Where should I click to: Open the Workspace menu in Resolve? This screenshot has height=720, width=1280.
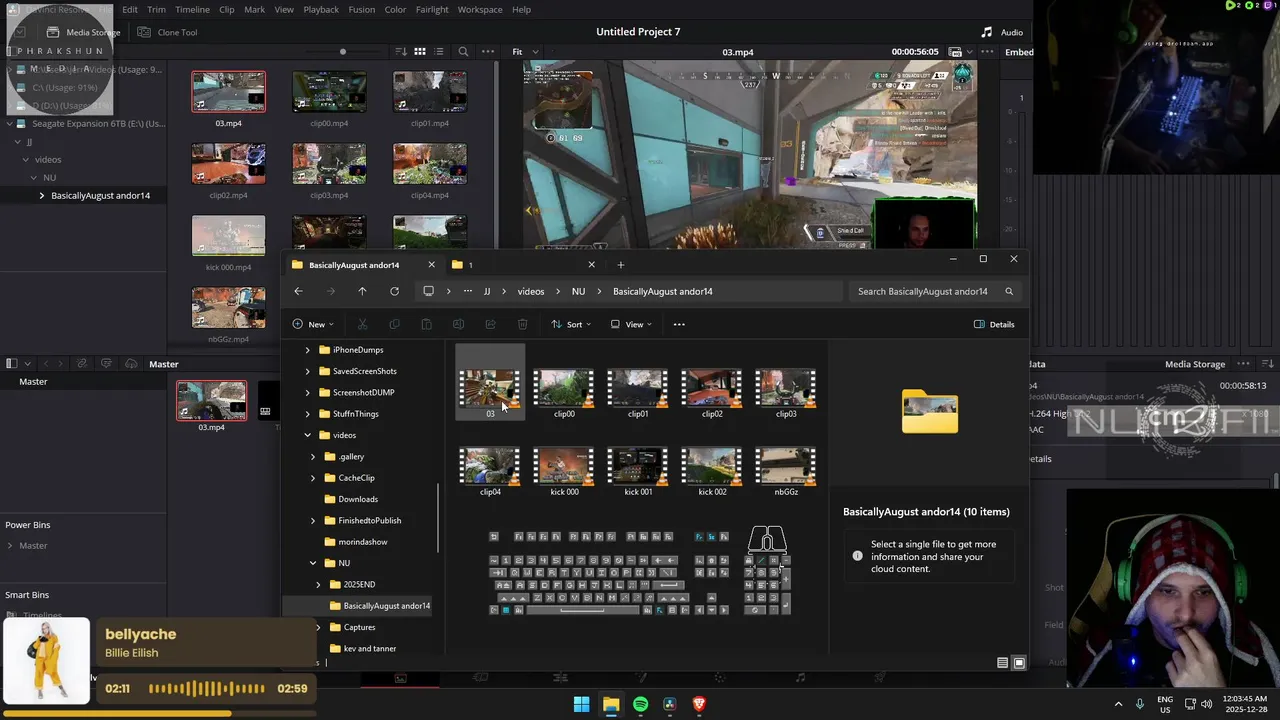[480, 9]
